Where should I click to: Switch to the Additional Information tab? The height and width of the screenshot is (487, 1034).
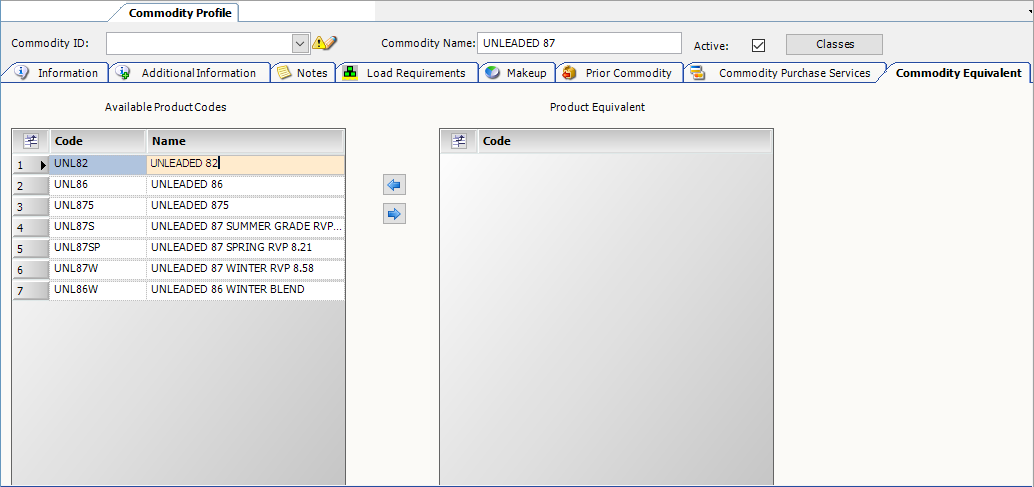(190, 73)
